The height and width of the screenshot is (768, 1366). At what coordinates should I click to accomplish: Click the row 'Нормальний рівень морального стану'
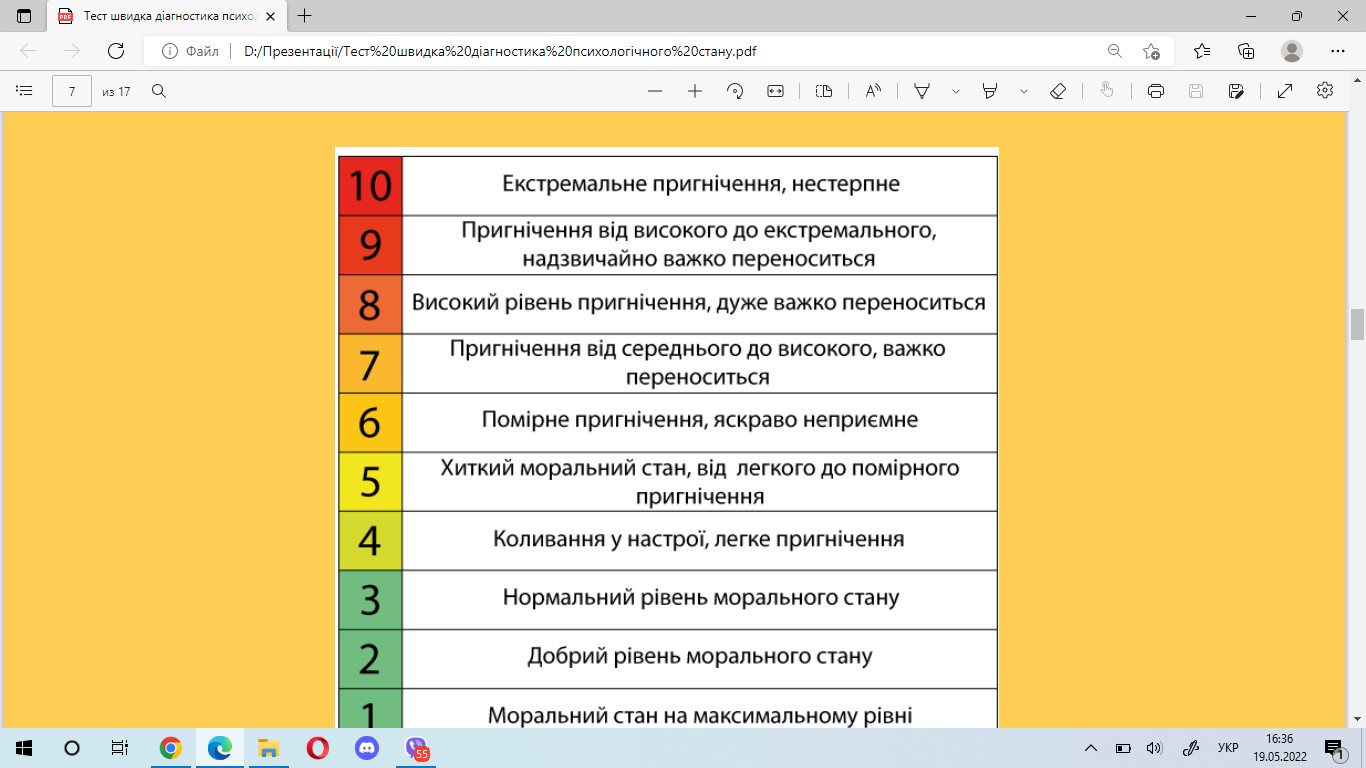[701, 598]
